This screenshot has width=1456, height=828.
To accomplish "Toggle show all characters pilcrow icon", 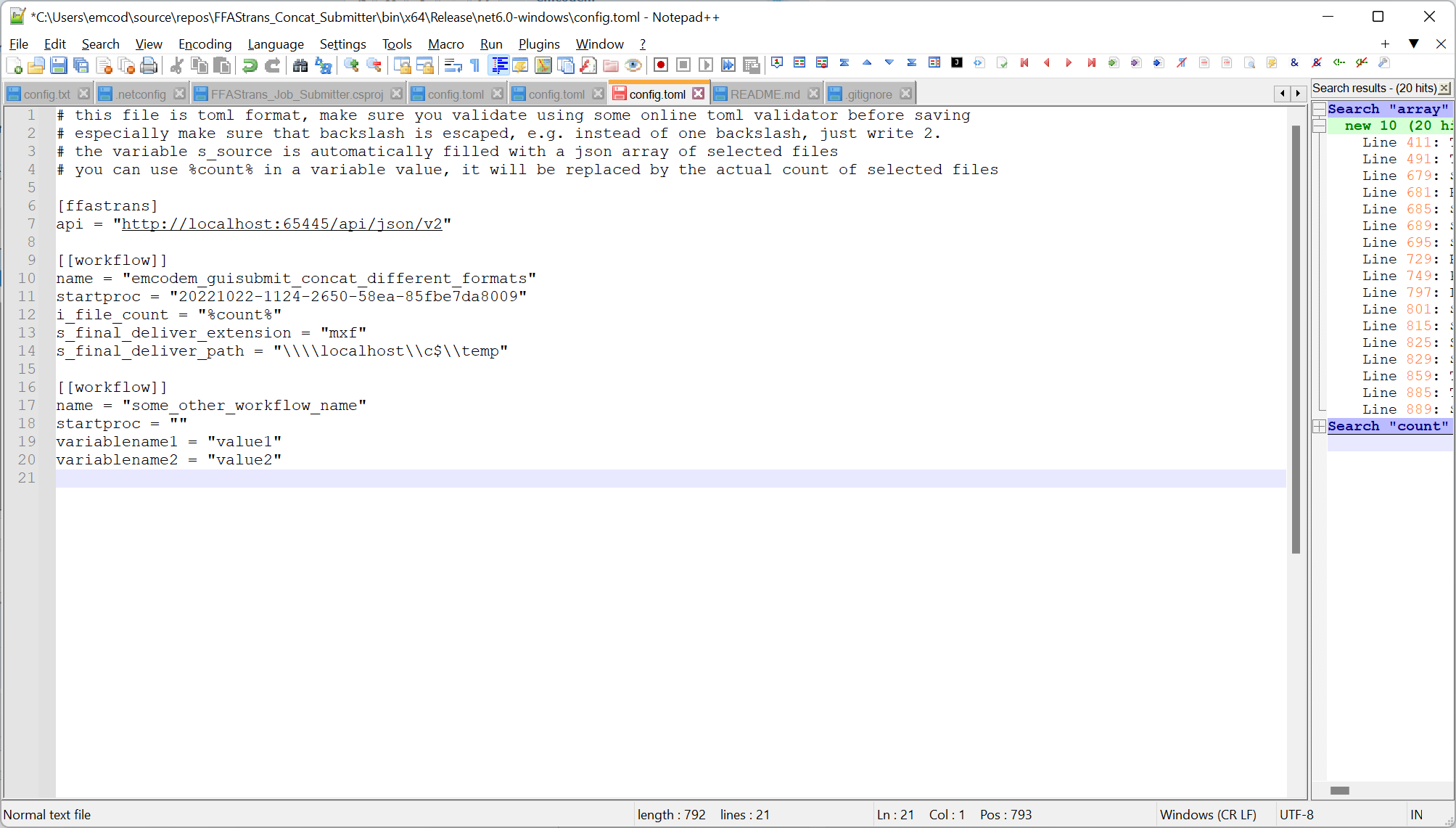I will point(475,65).
